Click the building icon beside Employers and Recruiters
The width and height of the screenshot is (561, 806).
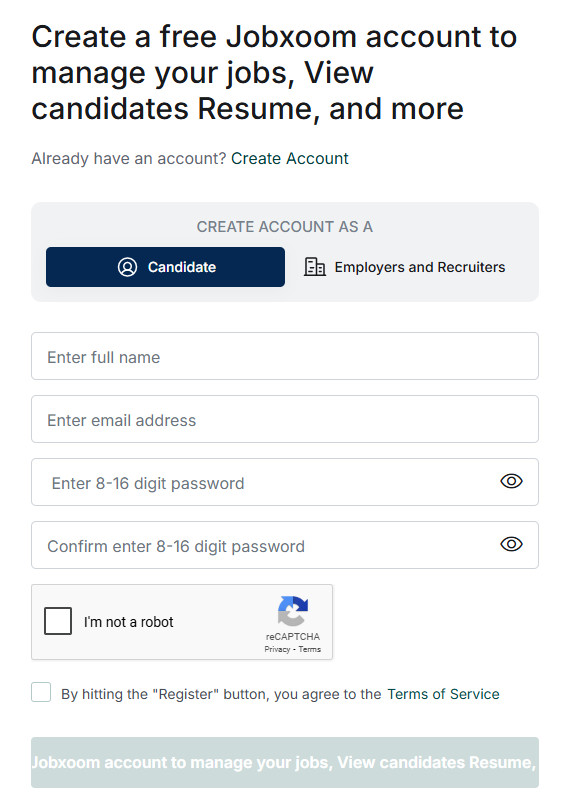pos(315,267)
